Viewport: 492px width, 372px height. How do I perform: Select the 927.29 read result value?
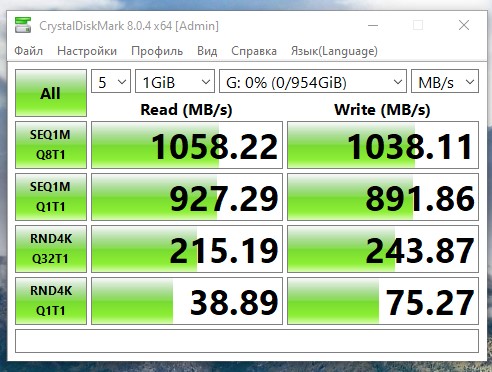pos(187,197)
